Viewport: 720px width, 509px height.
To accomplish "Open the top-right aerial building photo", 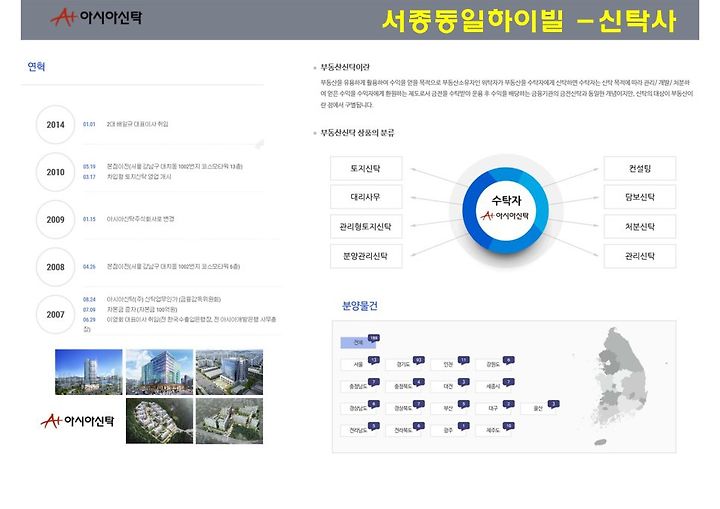I will 229,372.
